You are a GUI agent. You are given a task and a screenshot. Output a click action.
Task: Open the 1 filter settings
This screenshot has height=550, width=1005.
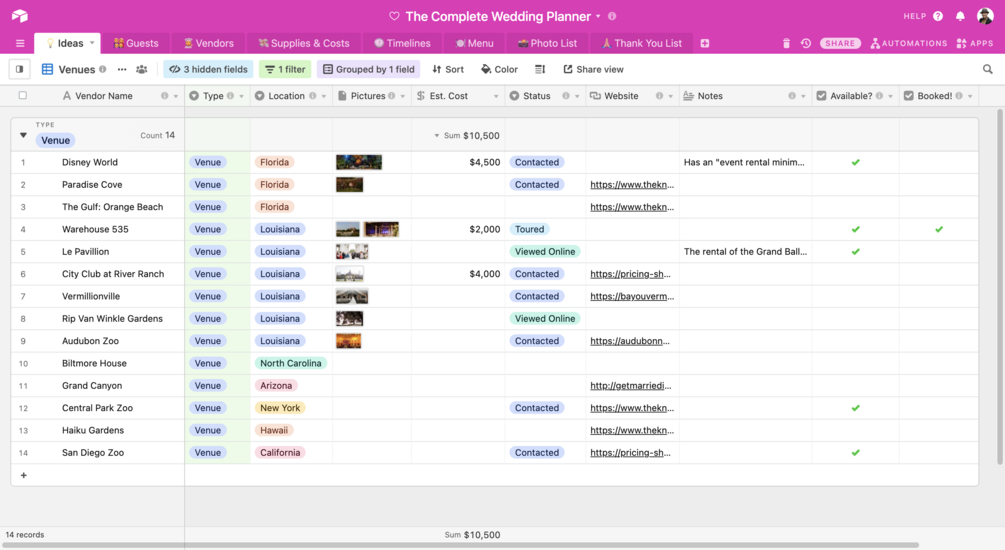tap(285, 69)
